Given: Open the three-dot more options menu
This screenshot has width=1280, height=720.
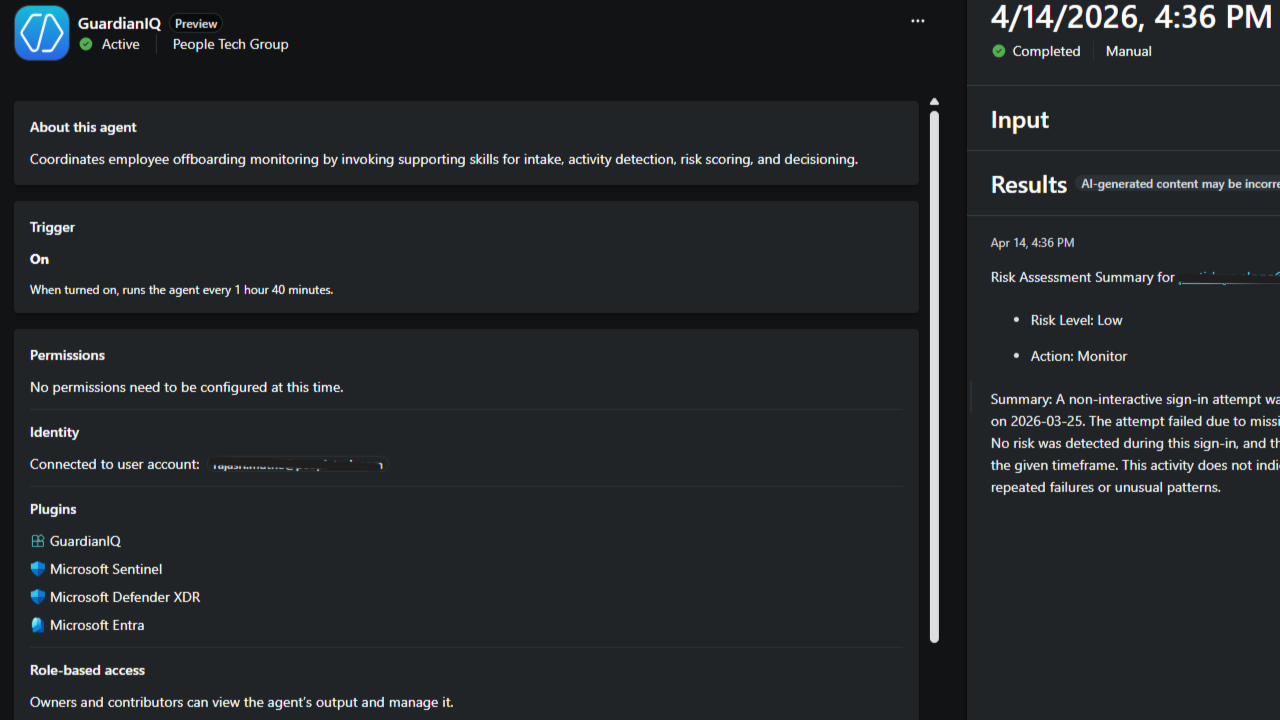Looking at the screenshot, I should tap(918, 21).
